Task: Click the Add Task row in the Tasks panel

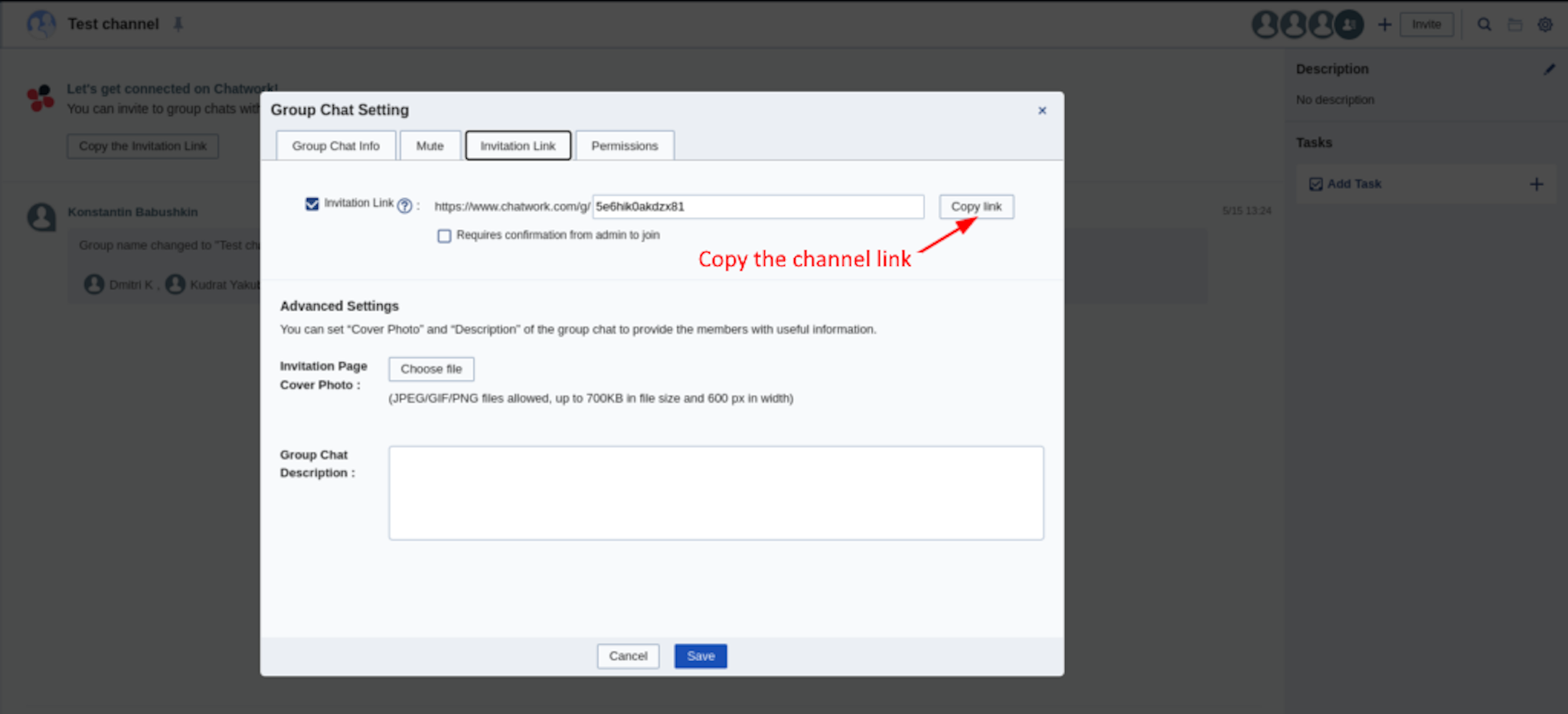Action: (x=1426, y=184)
